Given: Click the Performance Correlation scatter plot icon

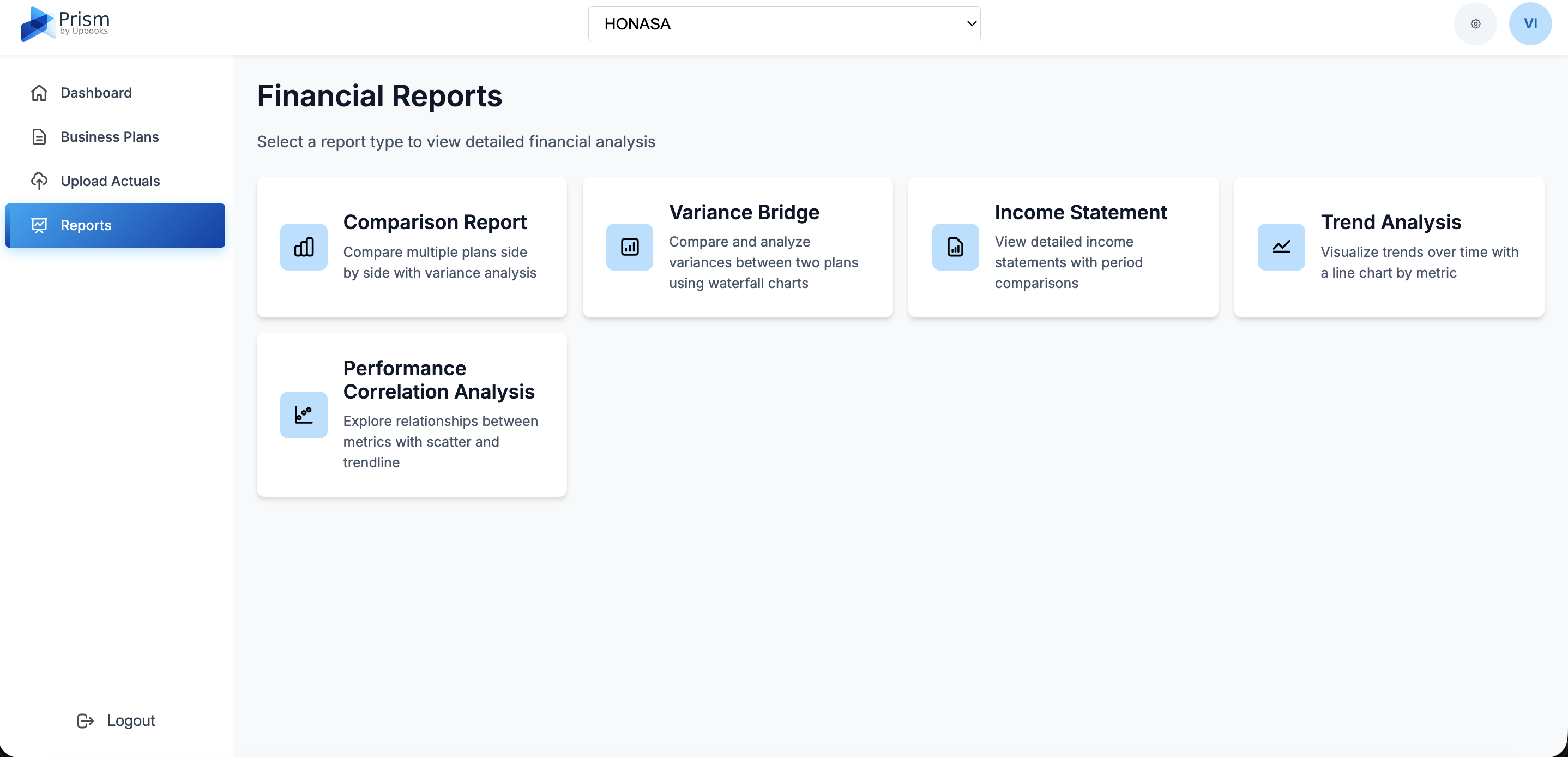Looking at the screenshot, I should pos(303,414).
